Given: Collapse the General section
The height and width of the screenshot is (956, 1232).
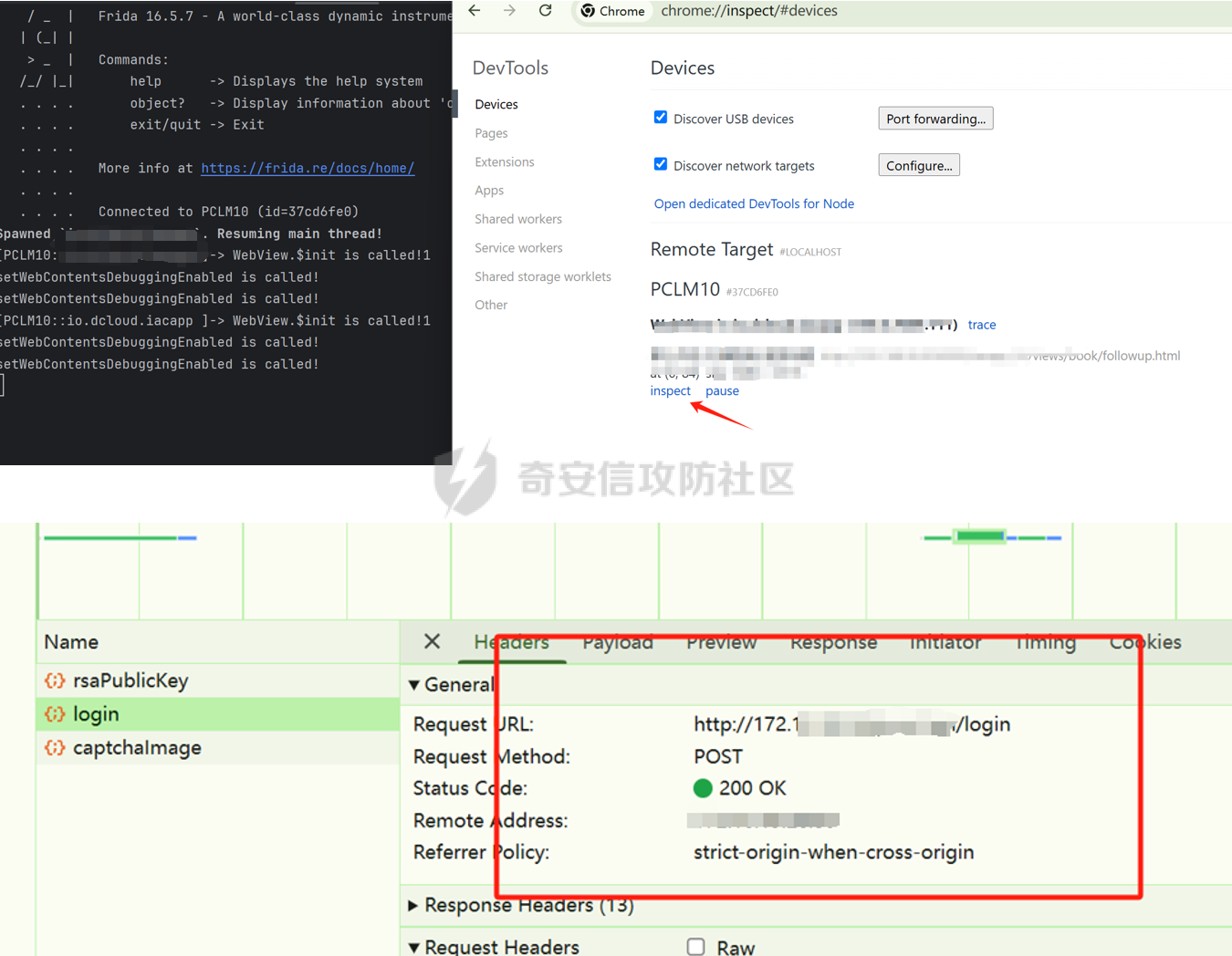Looking at the screenshot, I should 414,685.
